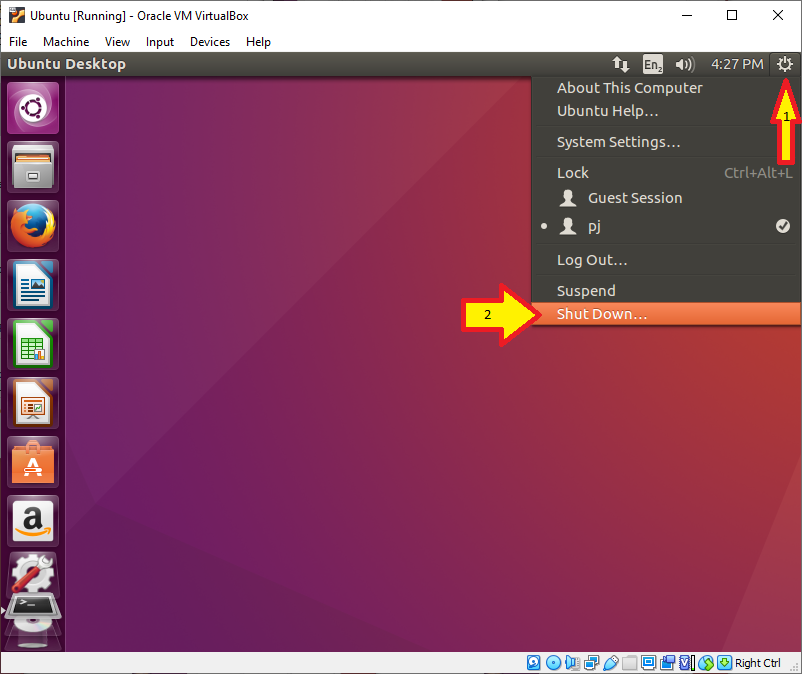Open the Input menu
802x674 pixels.
[x=160, y=42]
